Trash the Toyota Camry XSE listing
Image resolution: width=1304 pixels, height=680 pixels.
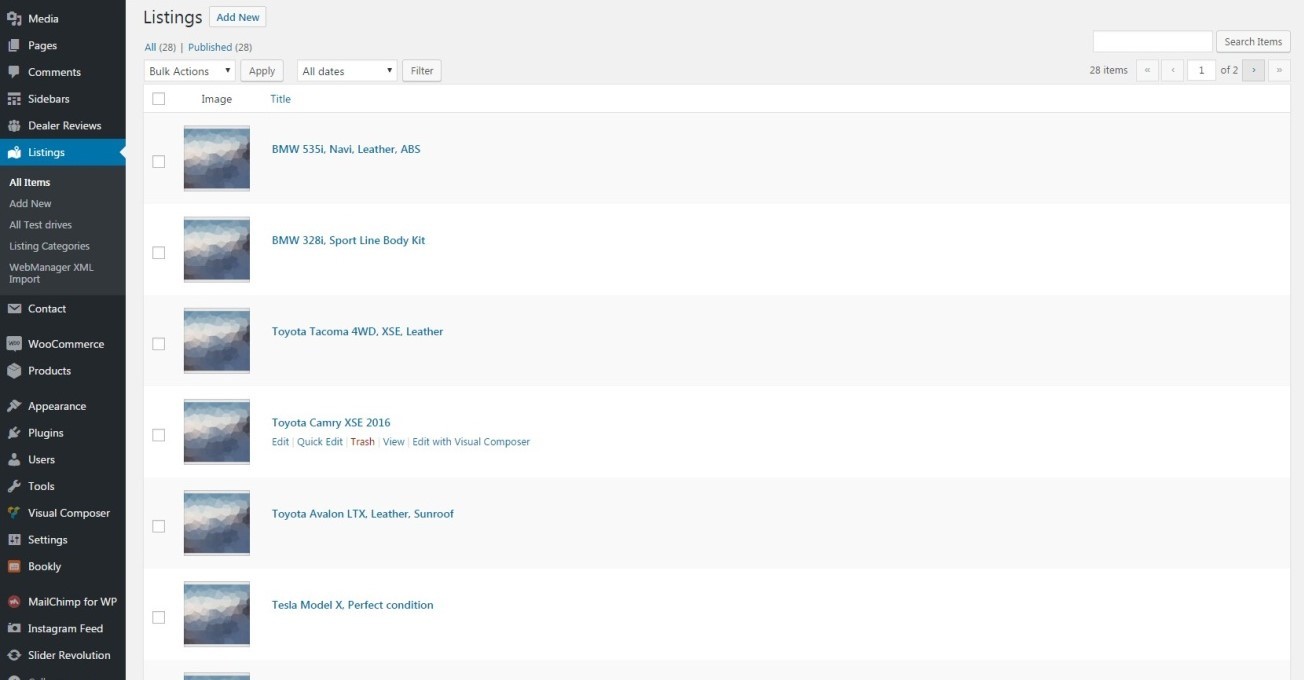coord(362,442)
